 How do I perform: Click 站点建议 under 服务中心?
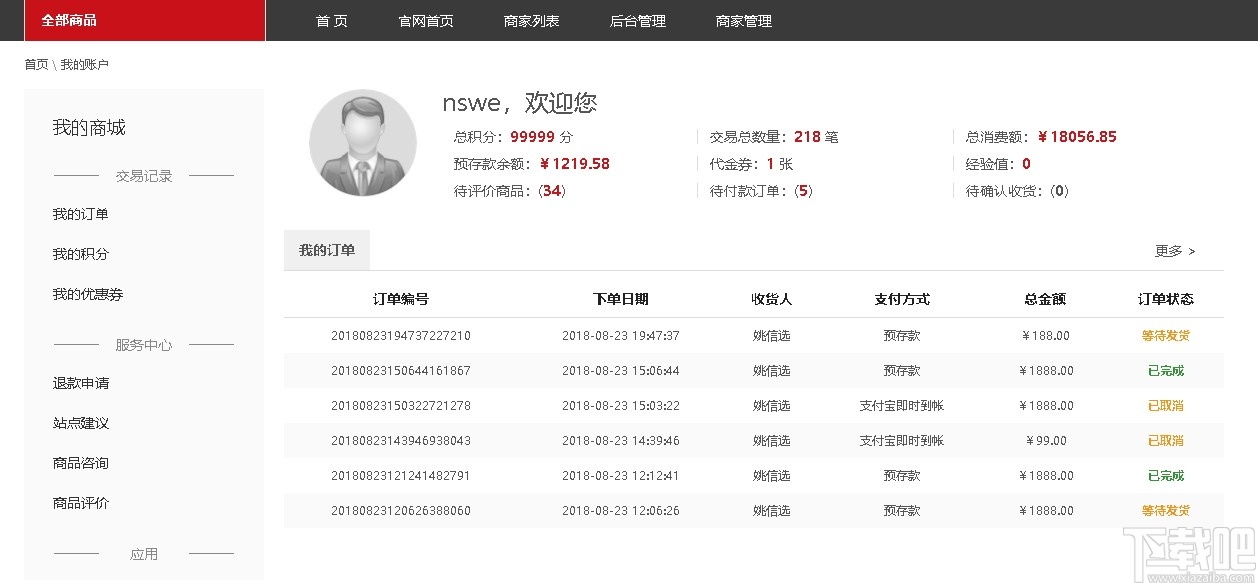click(80, 422)
